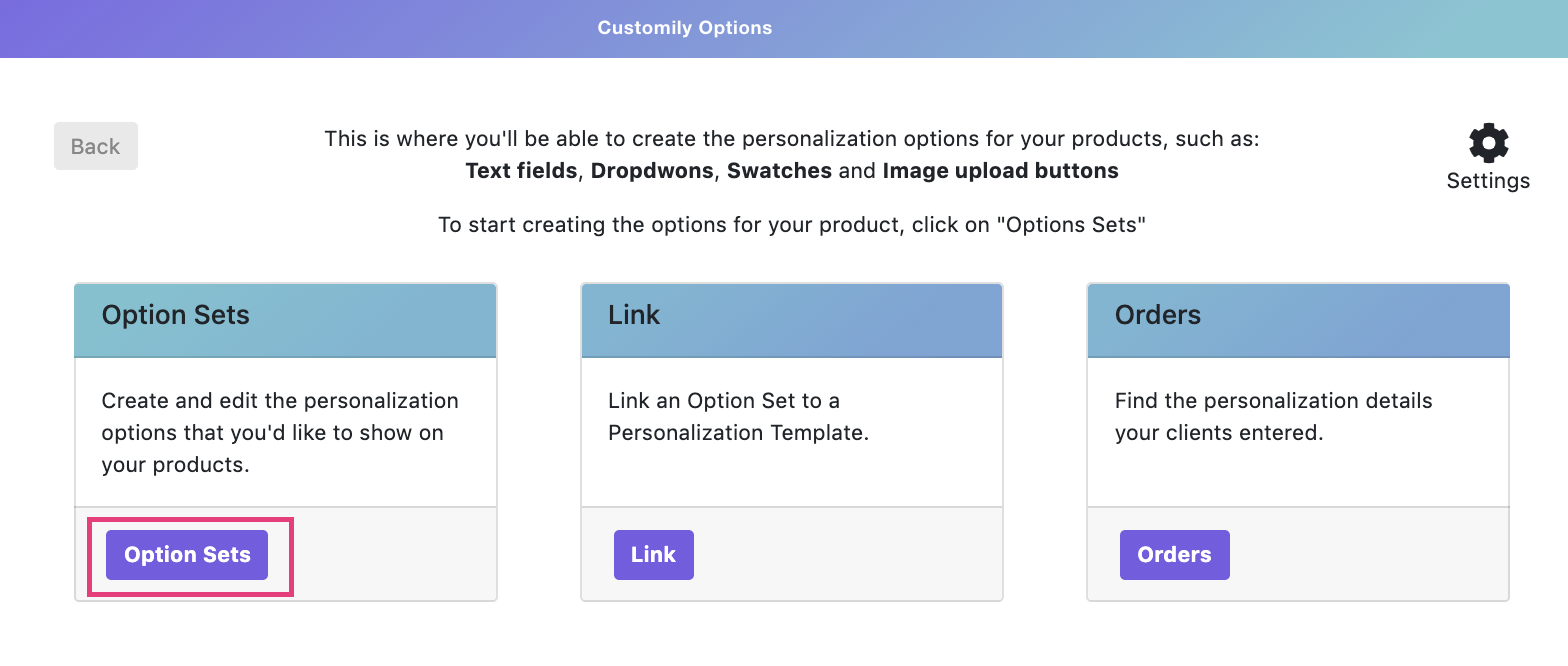Go to Orders using the purple button
The width and height of the screenshot is (1568, 666).
(x=1174, y=555)
